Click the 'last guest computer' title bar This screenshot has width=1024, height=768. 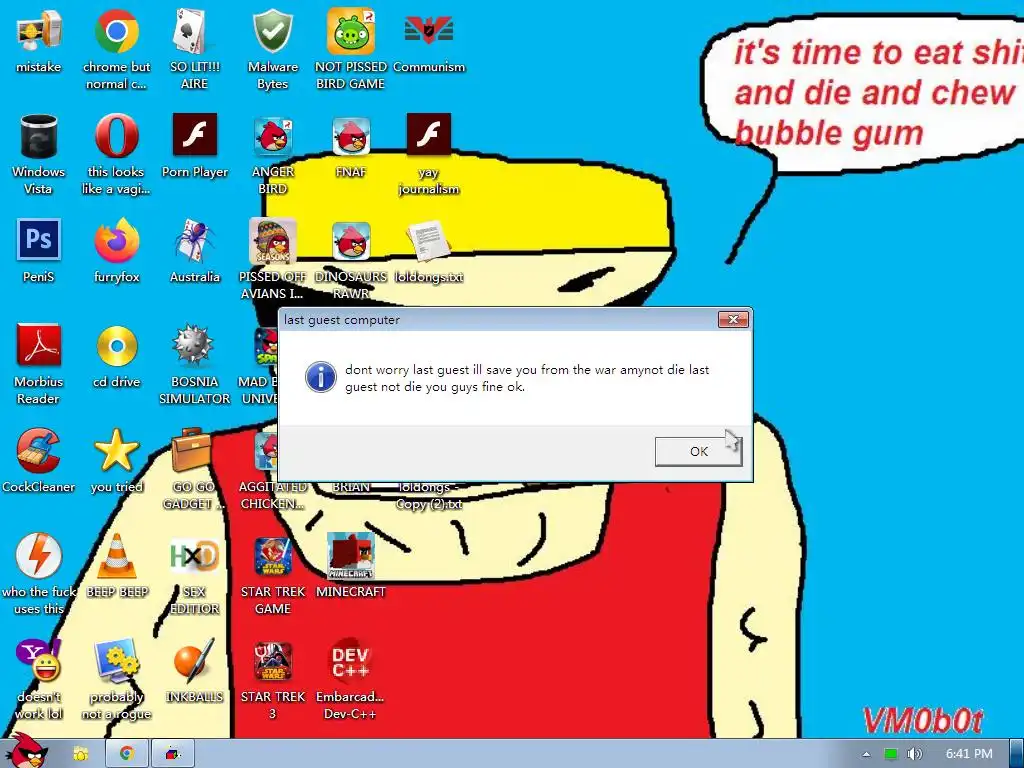point(496,319)
